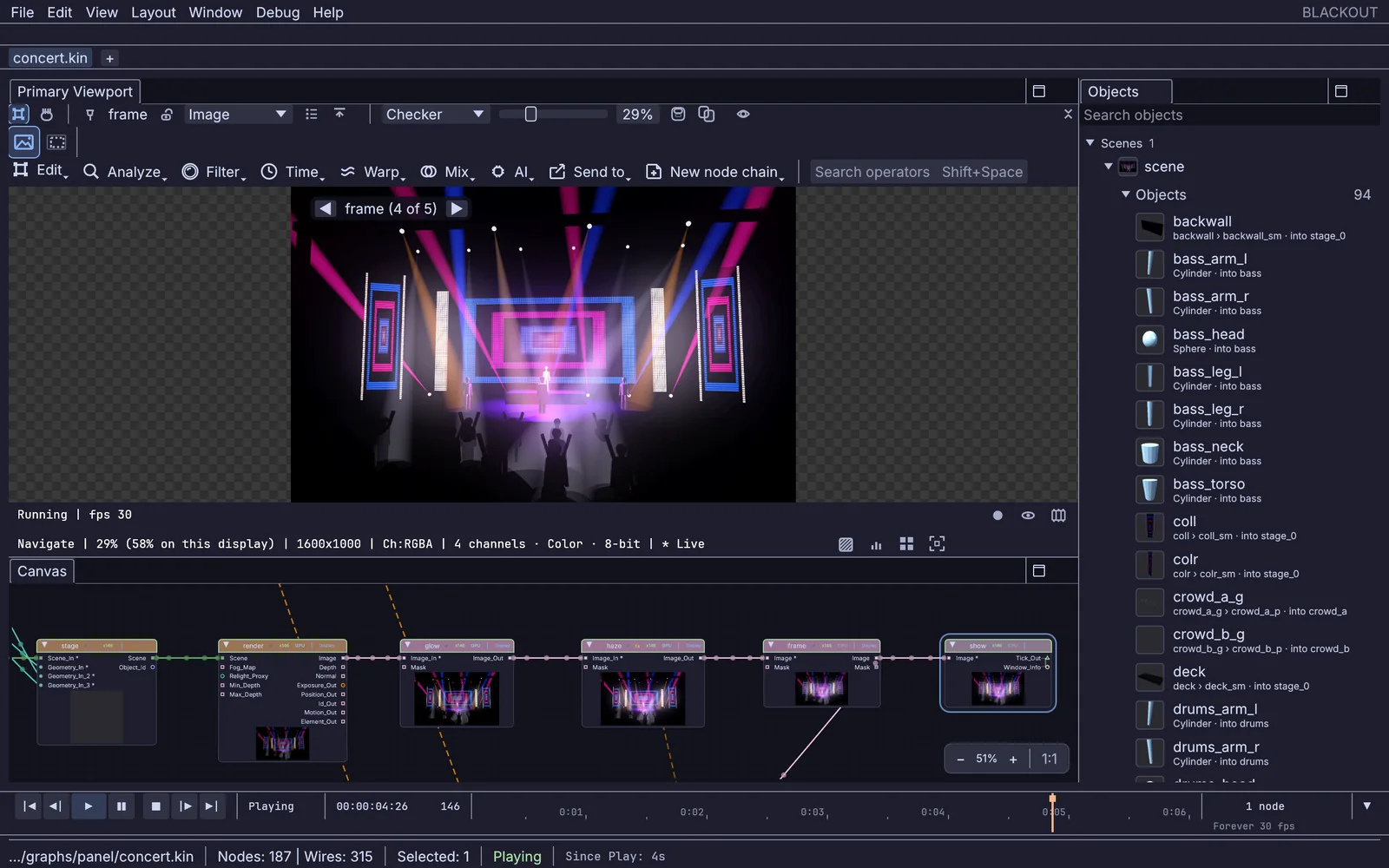The width and height of the screenshot is (1389, 868).
Task: Click the Stop button in transport
Action: tap(156, 806)
